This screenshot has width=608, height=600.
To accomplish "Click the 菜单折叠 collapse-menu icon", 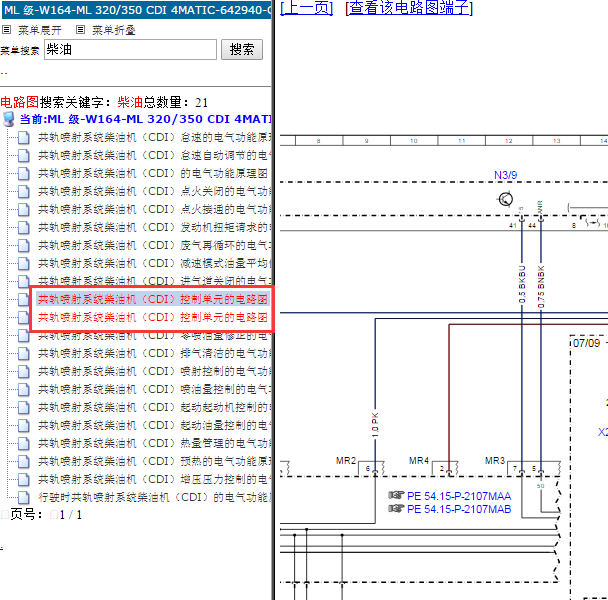I will point(80,29).
